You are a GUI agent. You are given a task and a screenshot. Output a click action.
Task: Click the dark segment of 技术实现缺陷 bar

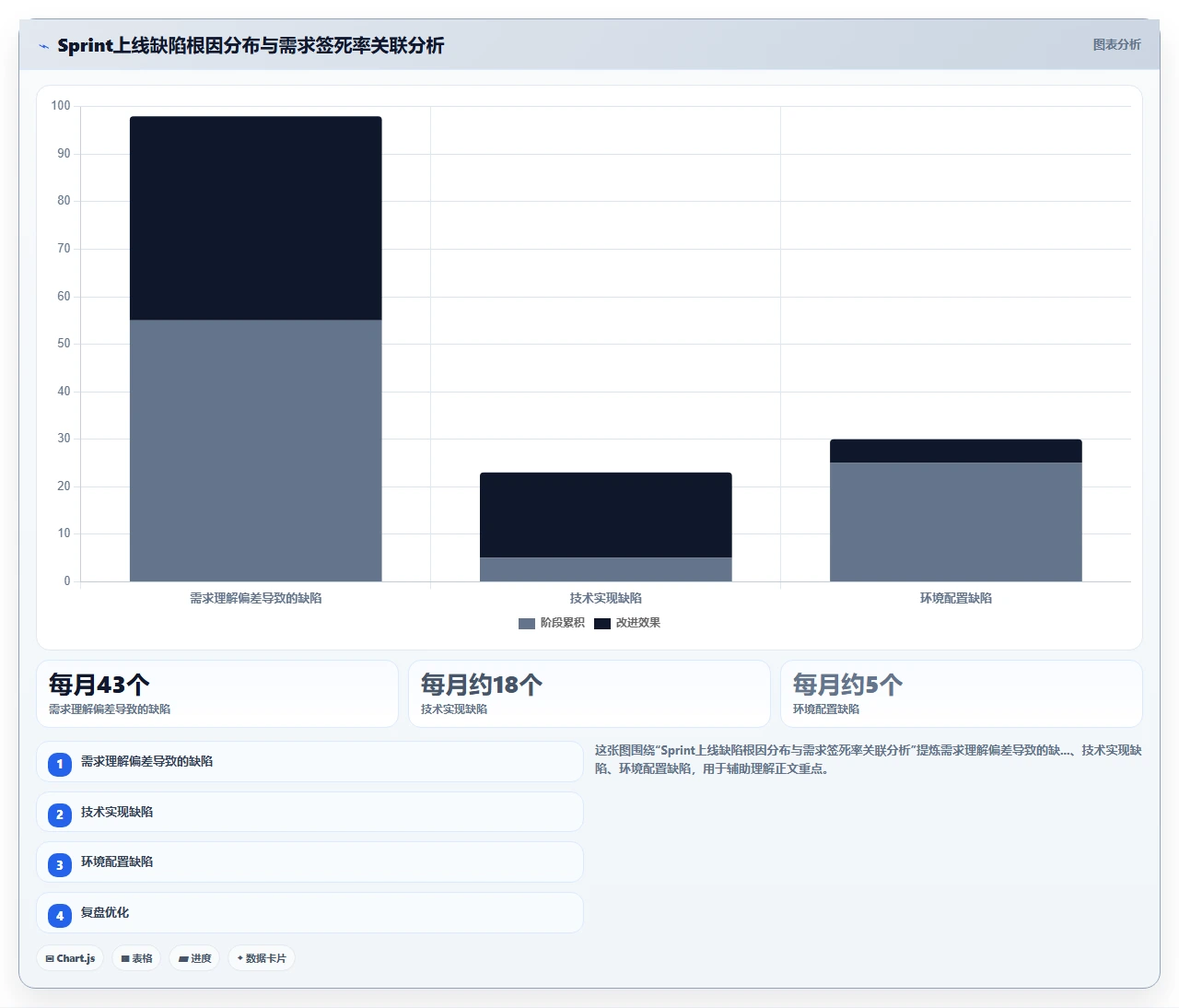tap(606, 515)
